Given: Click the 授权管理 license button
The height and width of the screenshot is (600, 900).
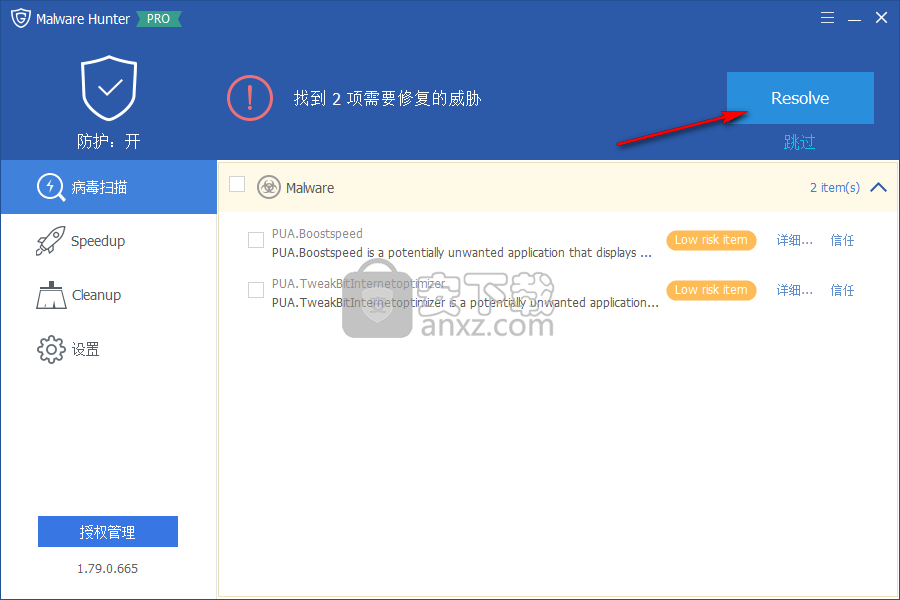Looking at the screenshot, I should point(108,532).
